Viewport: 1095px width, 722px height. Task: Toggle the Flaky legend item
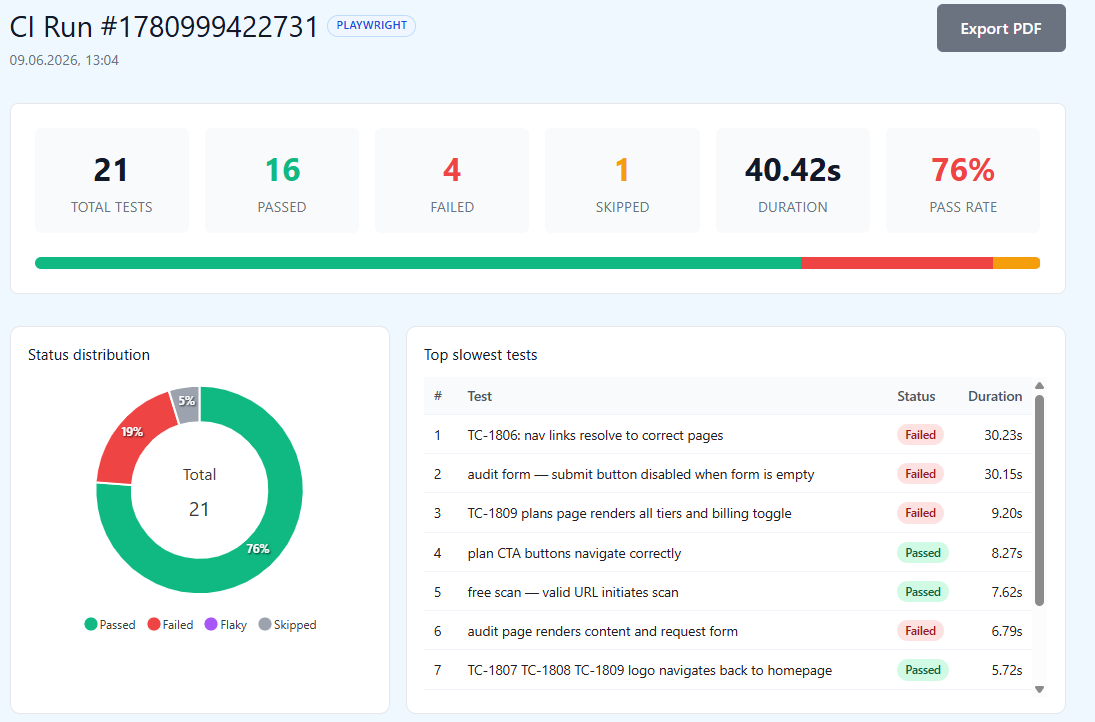click(x=226, y=624)
